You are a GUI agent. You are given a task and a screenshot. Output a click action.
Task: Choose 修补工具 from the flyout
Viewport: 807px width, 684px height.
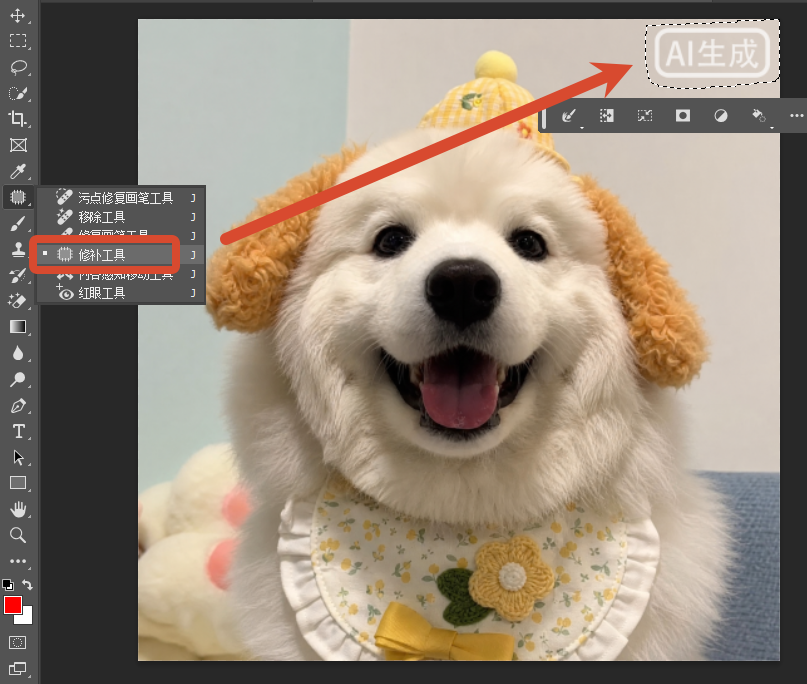(121, 255)
